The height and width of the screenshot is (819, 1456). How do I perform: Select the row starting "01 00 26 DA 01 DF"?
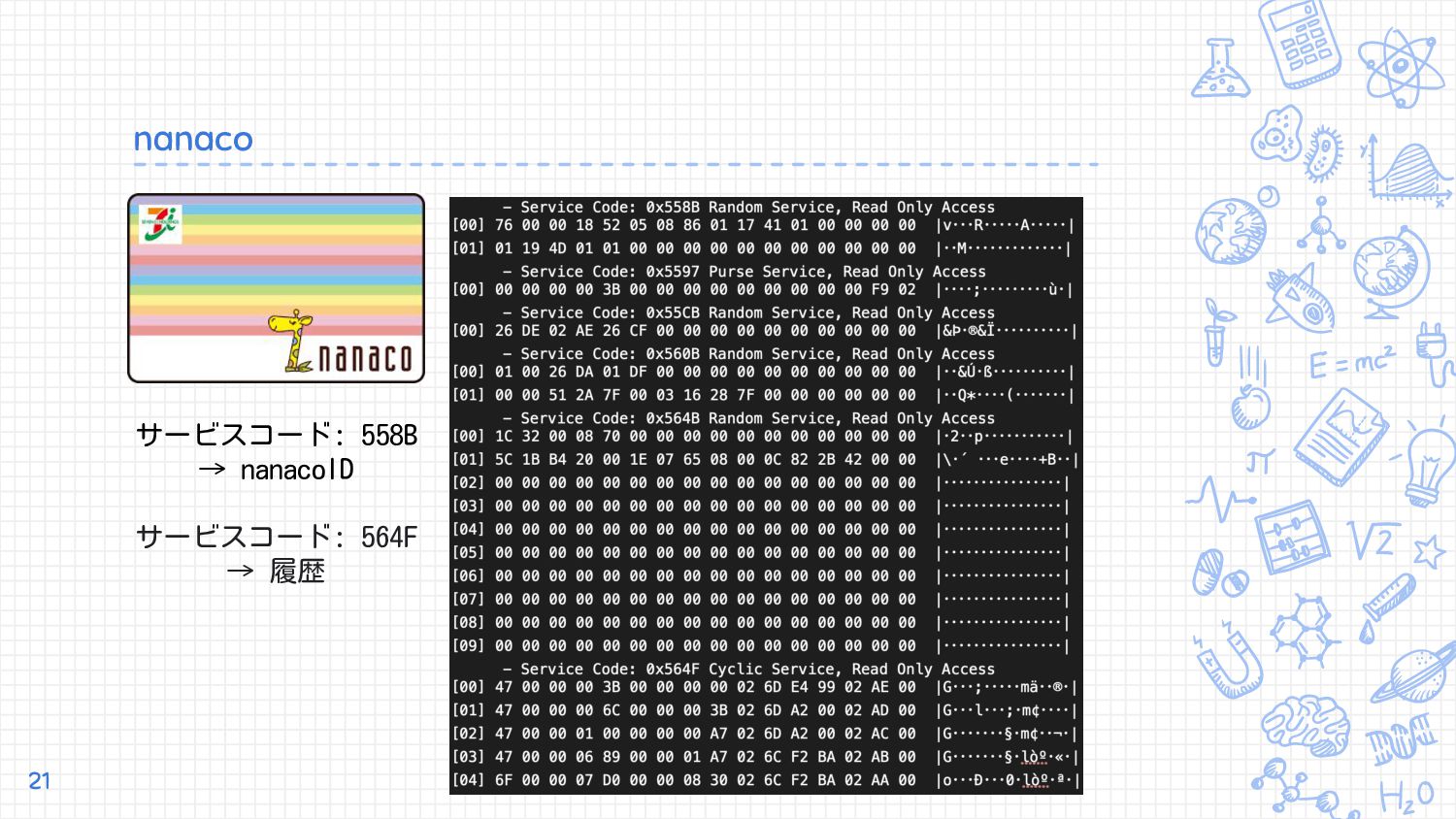click(764, 372)
